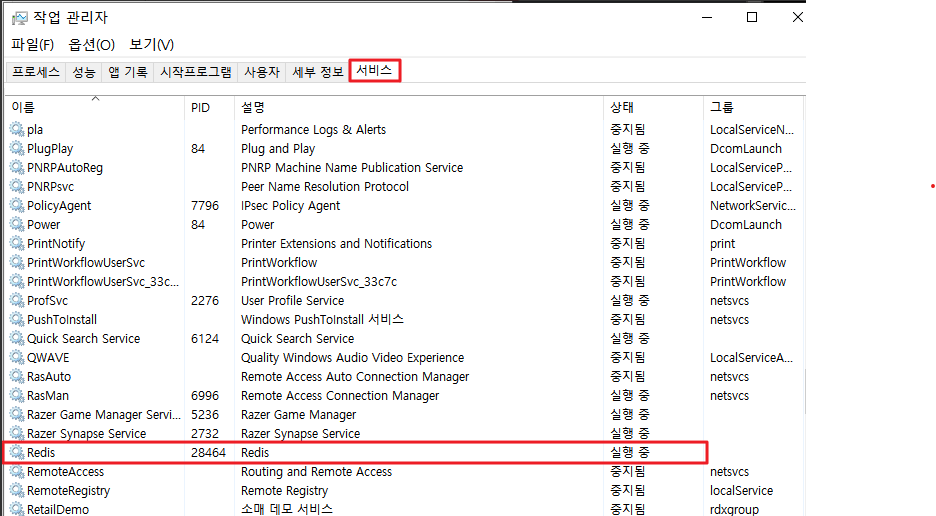The width and height of the screenshot is (936, 516).
Task: Click the gear icon beside Redis name
Action: [x=17, y=453]
